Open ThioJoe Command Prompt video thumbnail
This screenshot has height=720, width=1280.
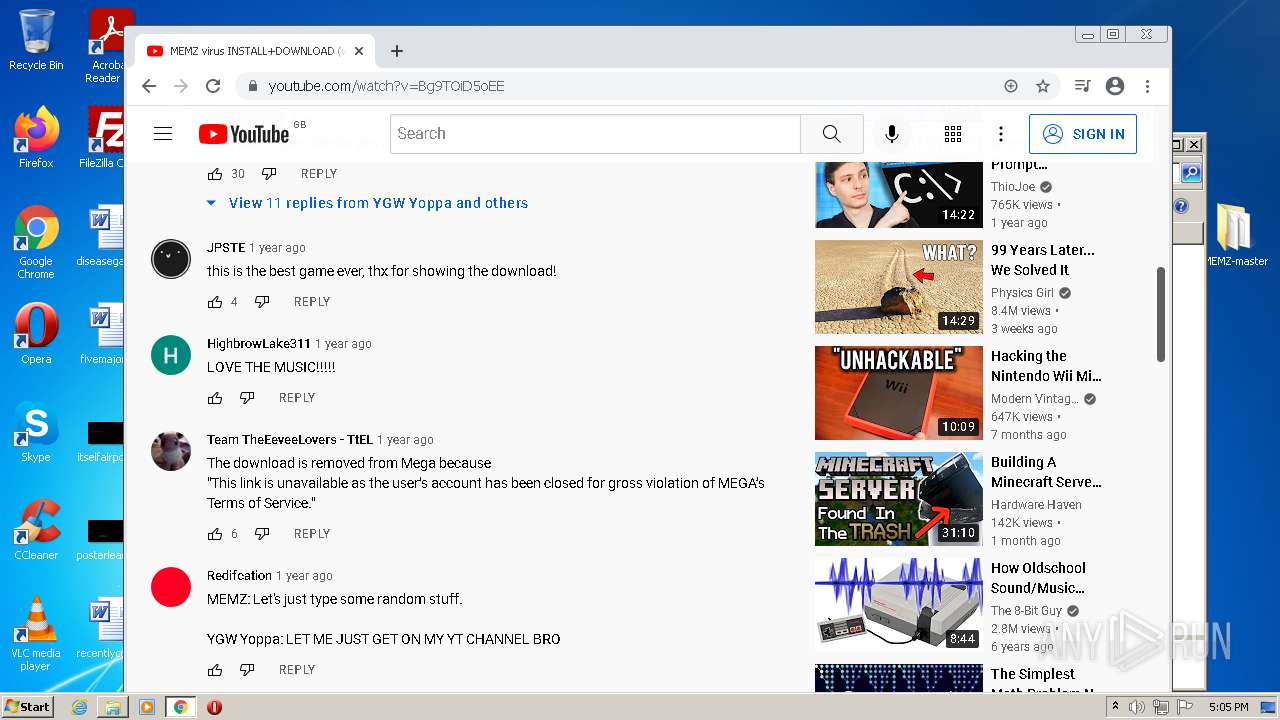pos(899,195)
